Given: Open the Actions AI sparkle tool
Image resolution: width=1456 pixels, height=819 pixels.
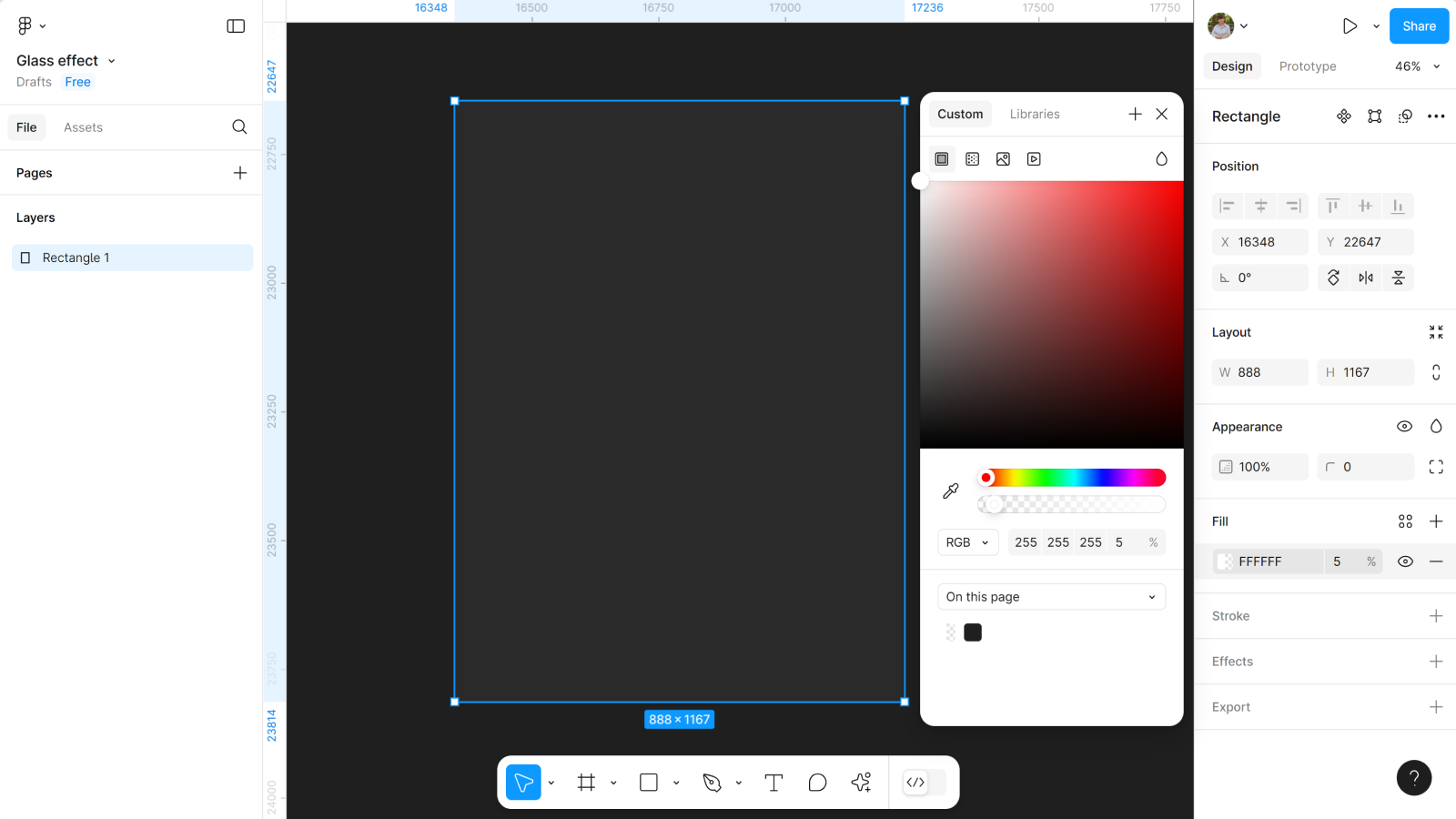Looking at the screenshot, I should [861, 783].
